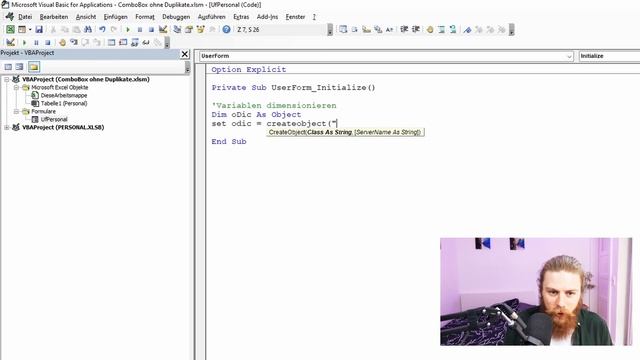This screenshot has height=360, width=640.
Task: Toggle Design Mode in the Debug toolbar
Action: (x=11, y=42)
